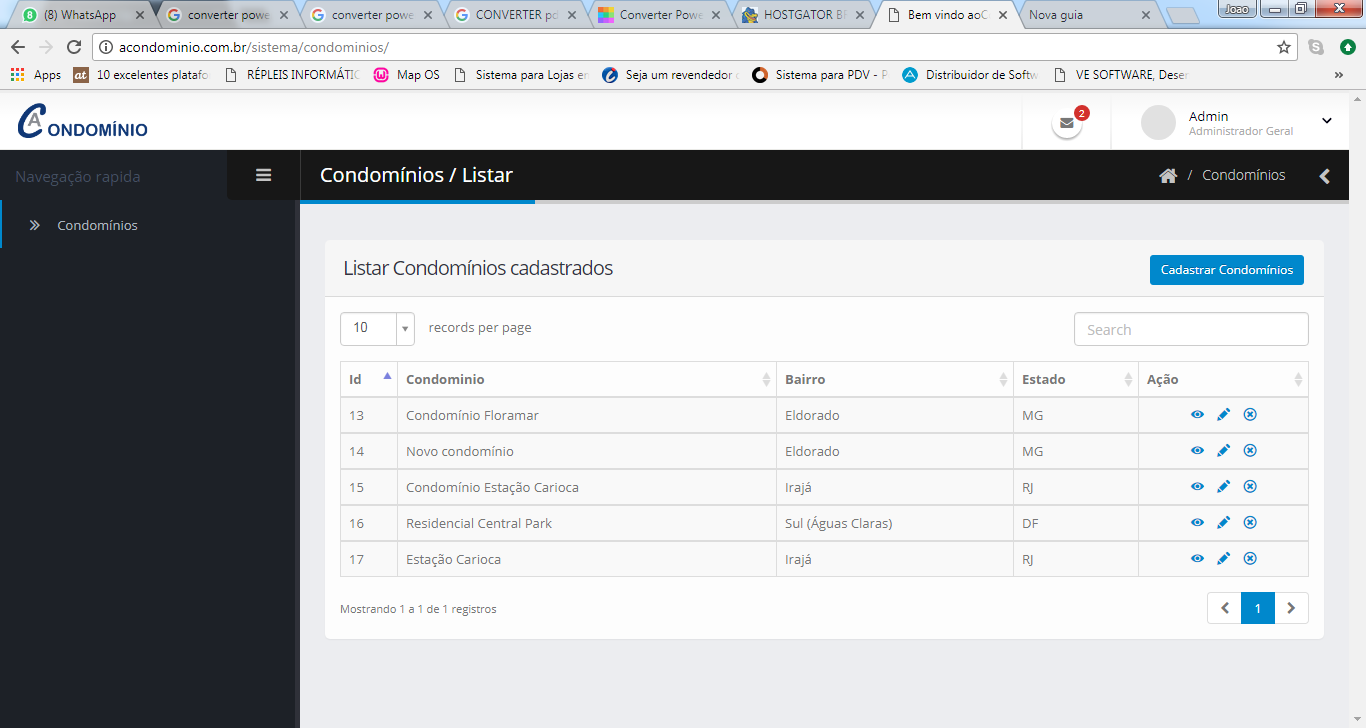Edit Residencial Central Park pencil icon

point(1223,523)
